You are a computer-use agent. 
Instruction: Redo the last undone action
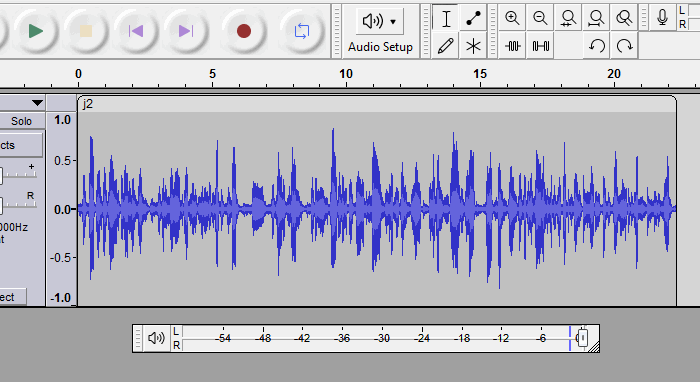tap(624, 46)
